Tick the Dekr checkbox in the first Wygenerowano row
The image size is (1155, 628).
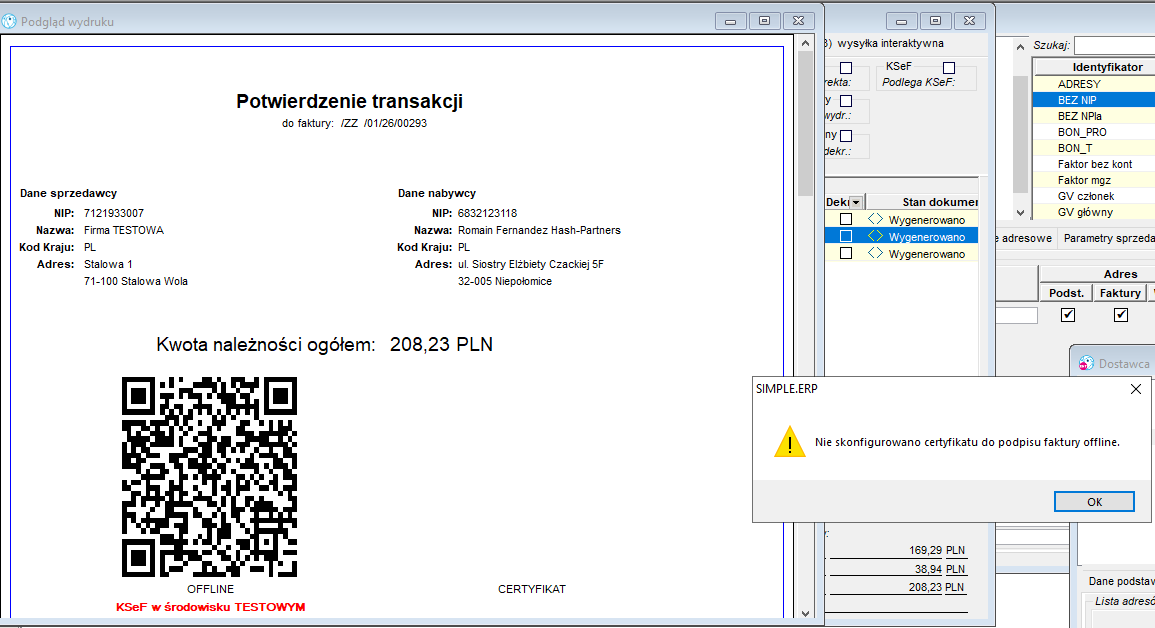(846, 219)
